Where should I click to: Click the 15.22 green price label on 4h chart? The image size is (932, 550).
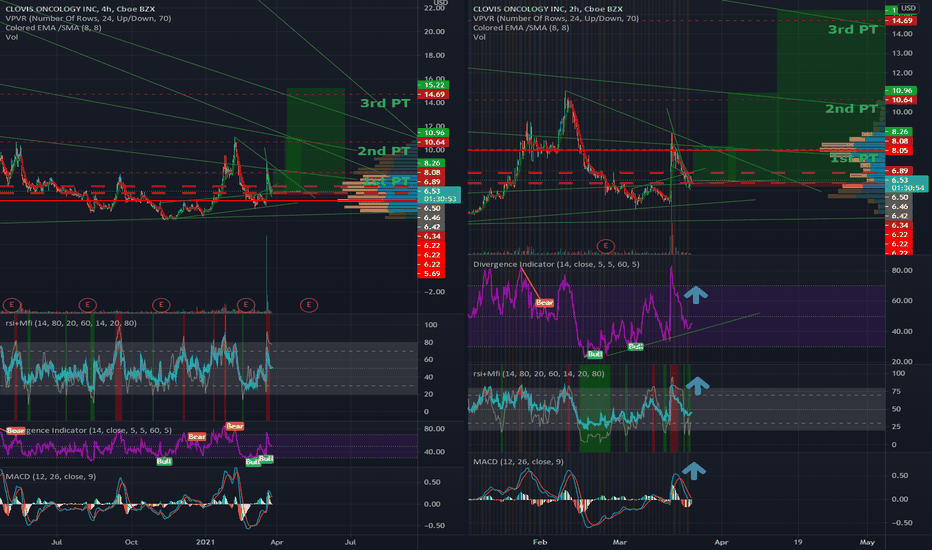[x=433, y=85]
